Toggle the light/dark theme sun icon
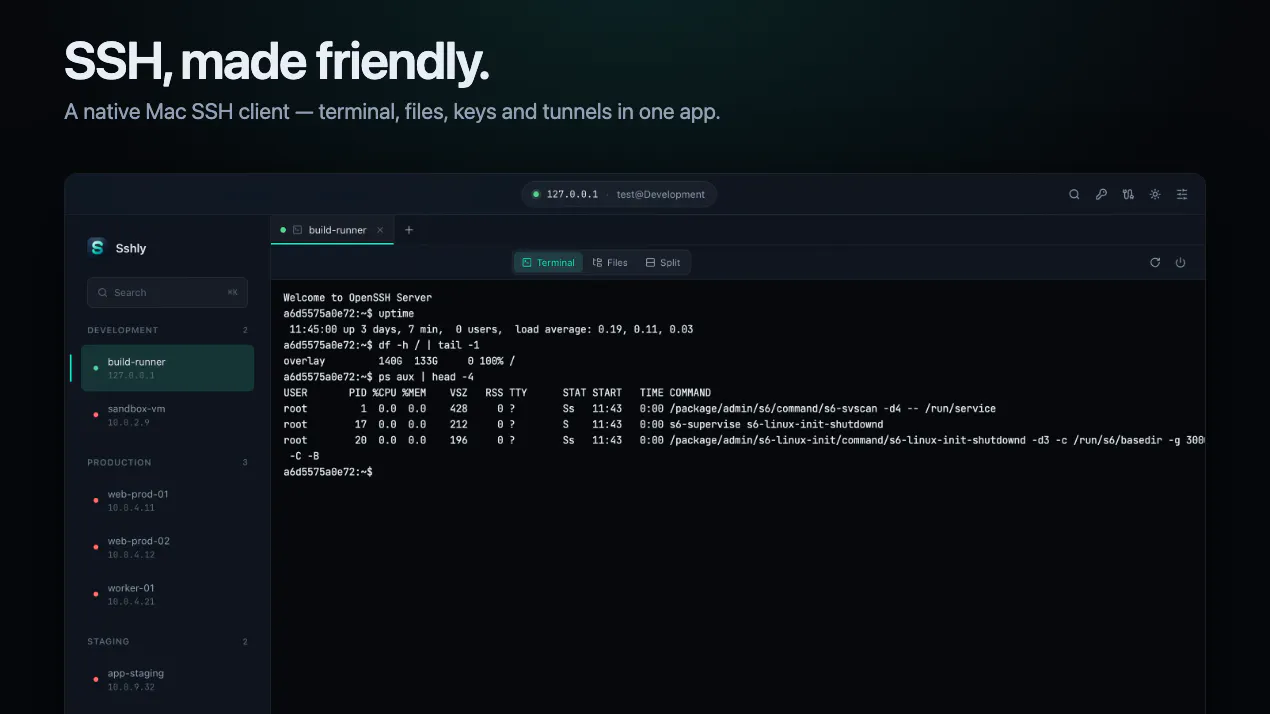 pos(1155,195)
